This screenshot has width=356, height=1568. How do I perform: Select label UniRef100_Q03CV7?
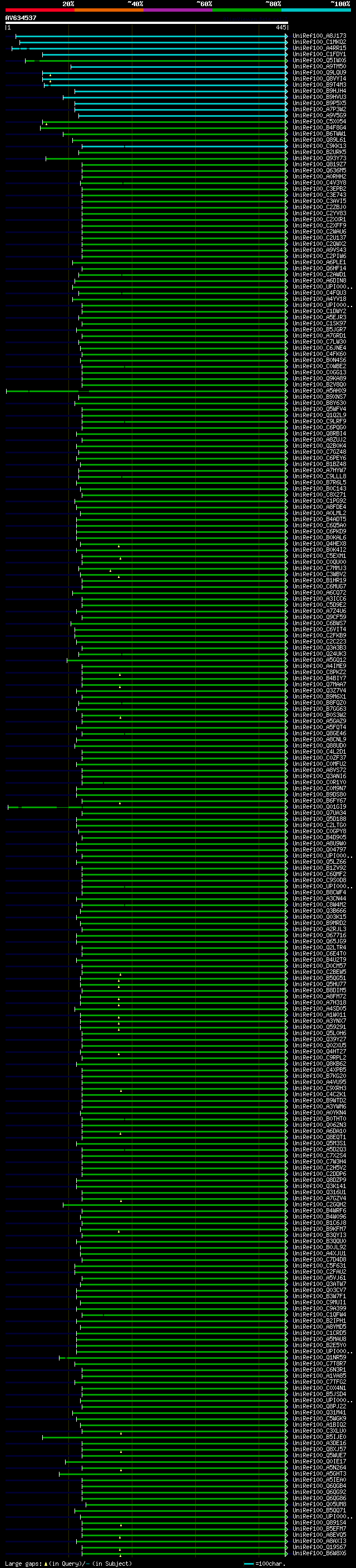pos(319,1290)
